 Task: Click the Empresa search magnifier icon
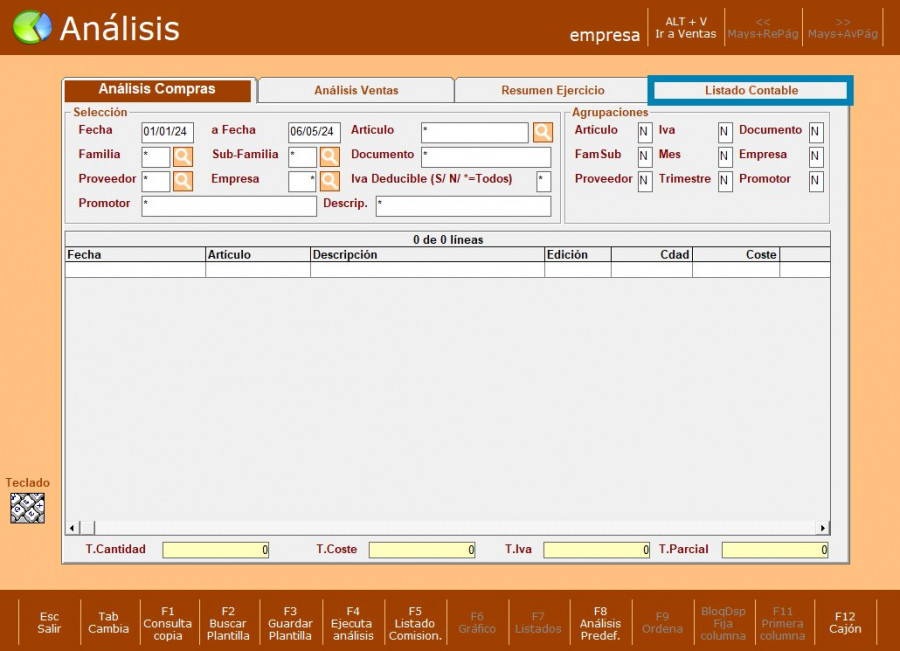pos(329,181)
